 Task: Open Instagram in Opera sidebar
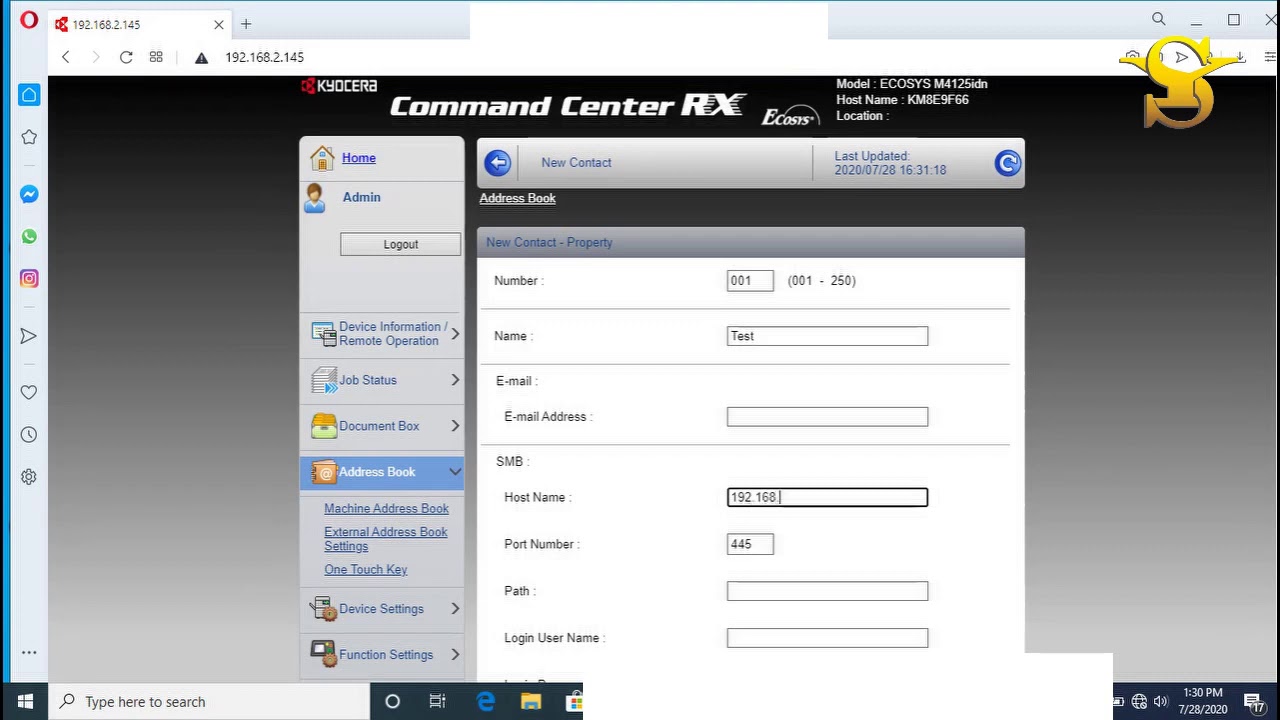tap(29, 279)
